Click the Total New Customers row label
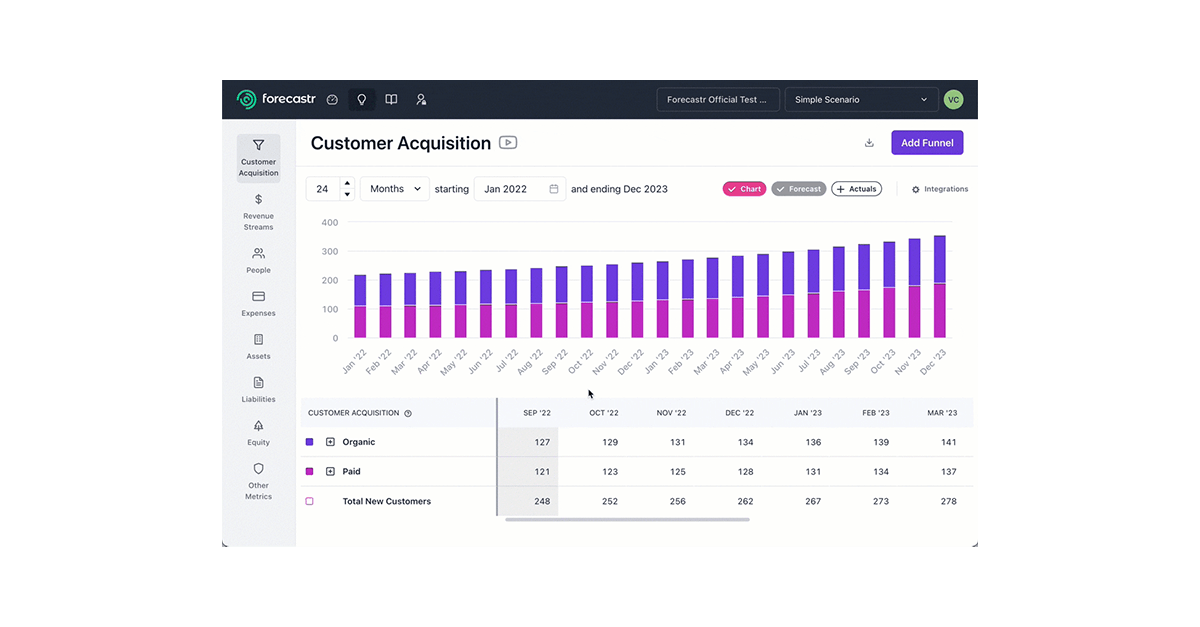Viewport: 1200px width, 627px height. [x=386, y=501]
